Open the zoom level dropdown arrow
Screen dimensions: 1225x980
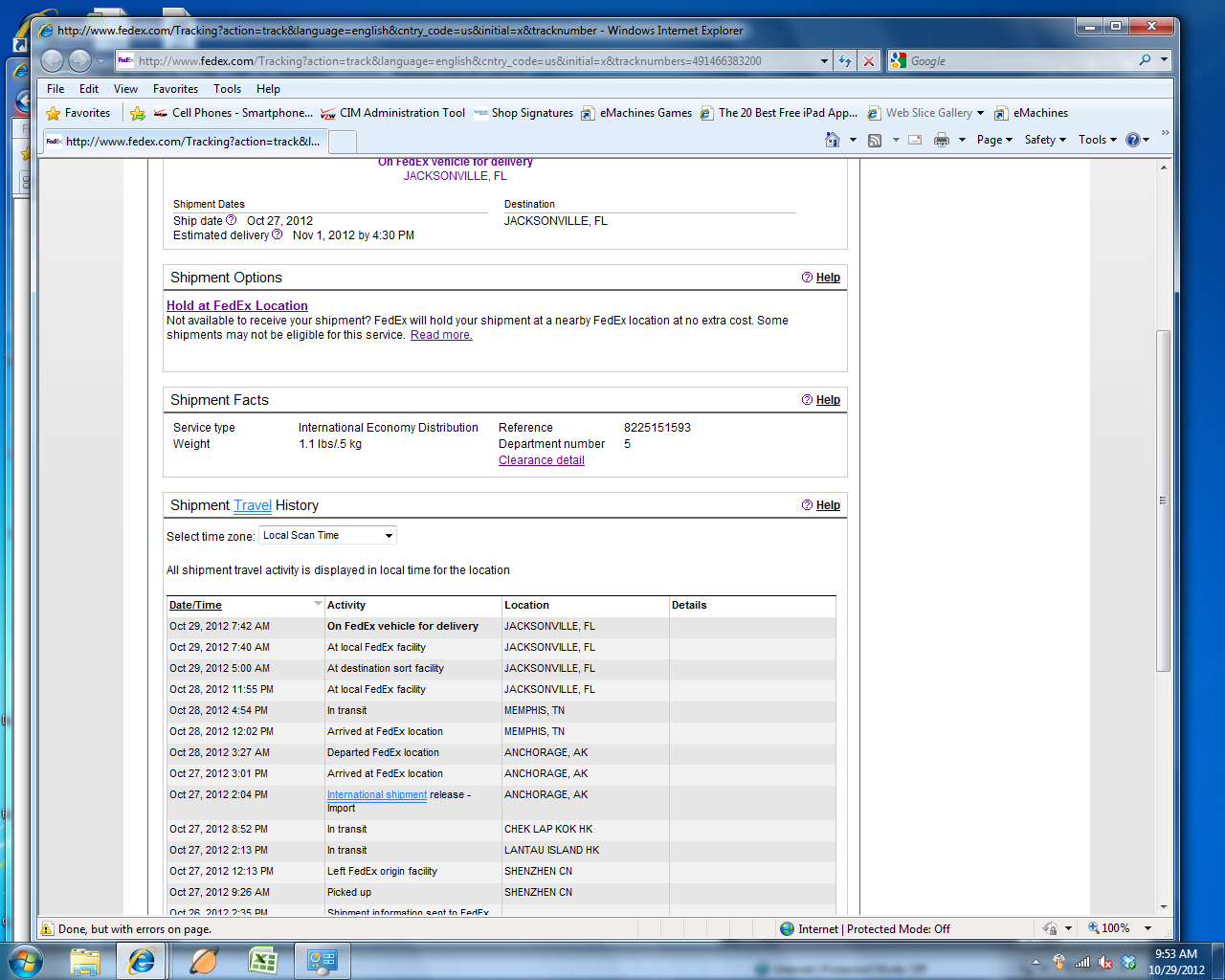tap(1147, 928)
